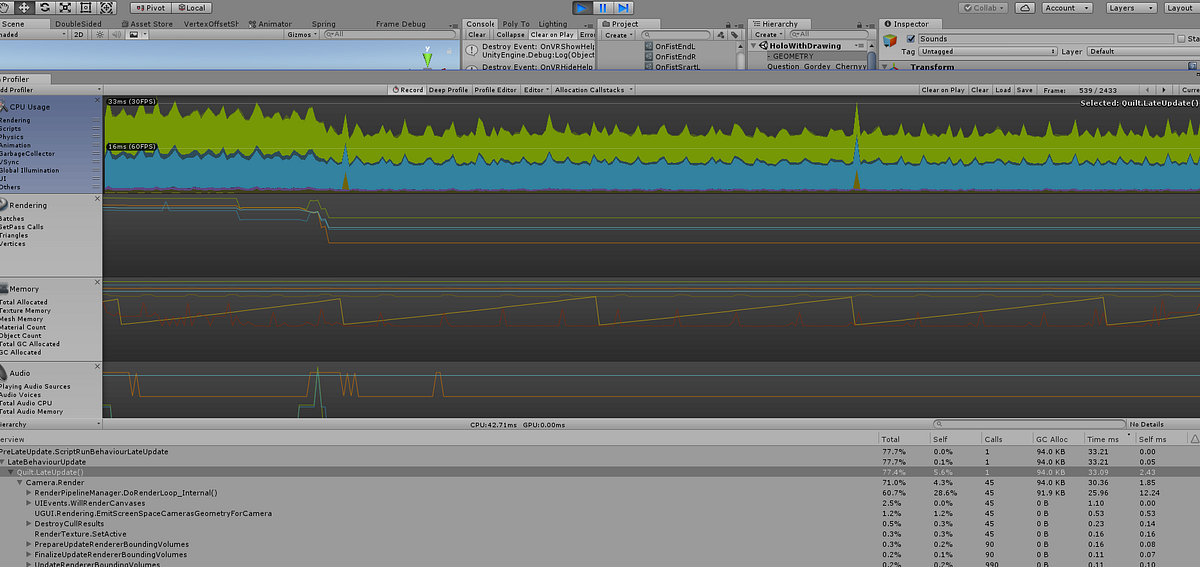Open the profiler Editor target dropdown
Image resolution: width=1200 pixels, height=567 pixels.
[x=536, y=90]
